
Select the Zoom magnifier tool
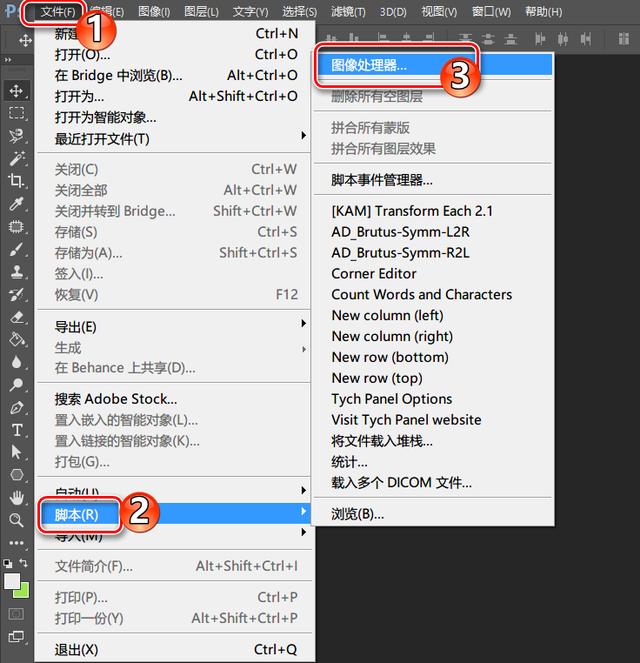pyautogui.click(x=16, y=520)
